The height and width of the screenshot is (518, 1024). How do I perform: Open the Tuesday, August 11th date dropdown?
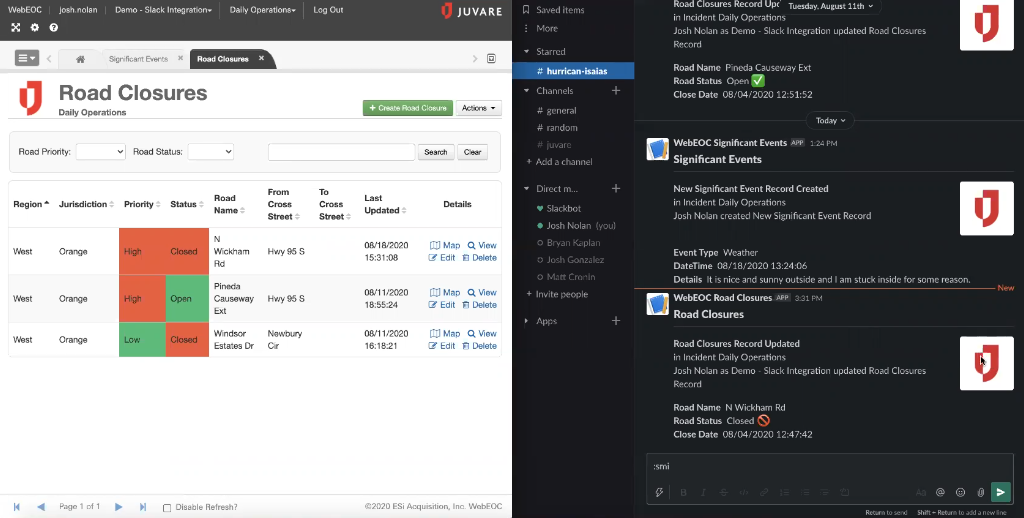pyautogui.click(x=830, y=6)
